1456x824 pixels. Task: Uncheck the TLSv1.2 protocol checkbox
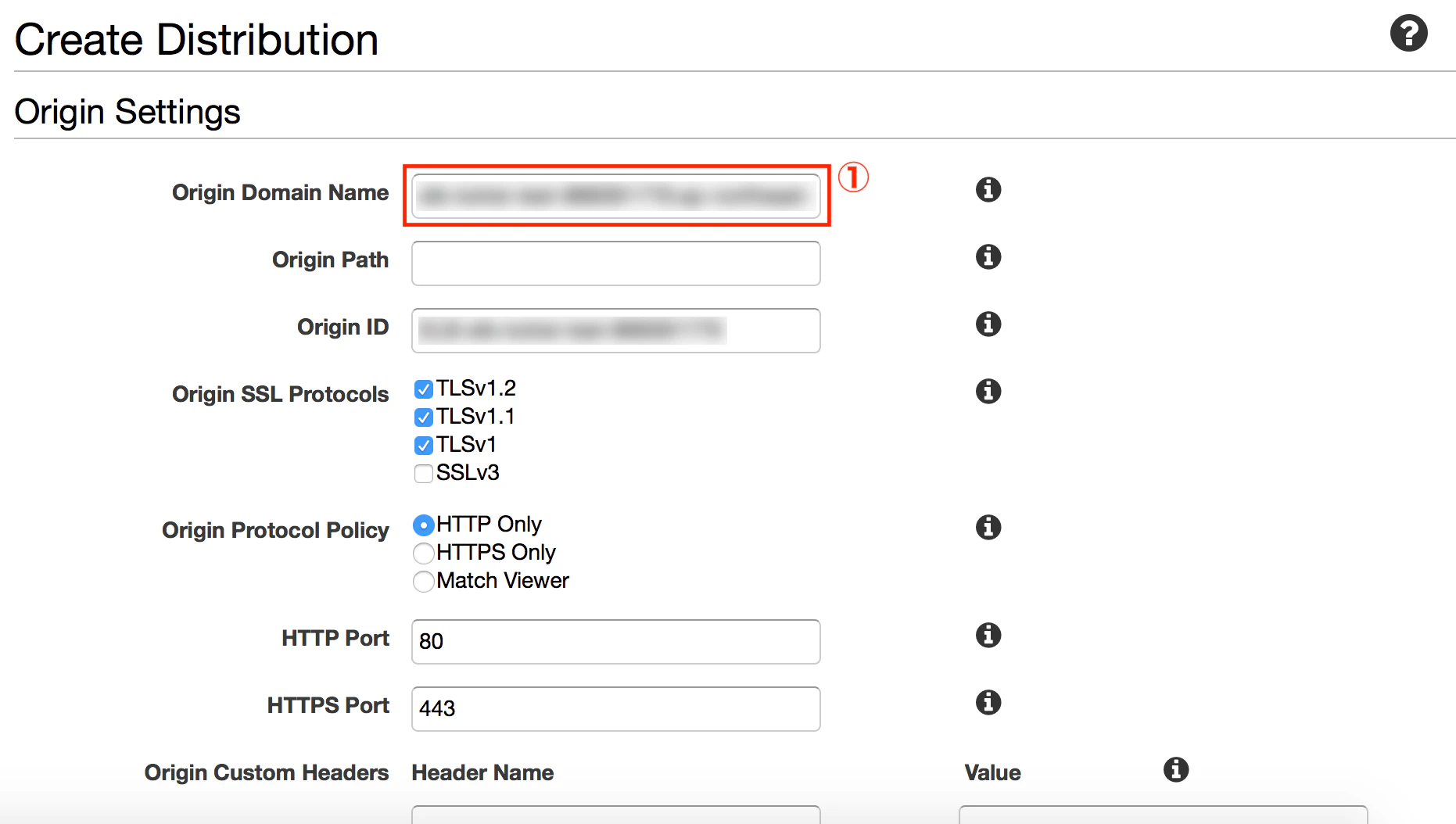(x=424, y=389)
